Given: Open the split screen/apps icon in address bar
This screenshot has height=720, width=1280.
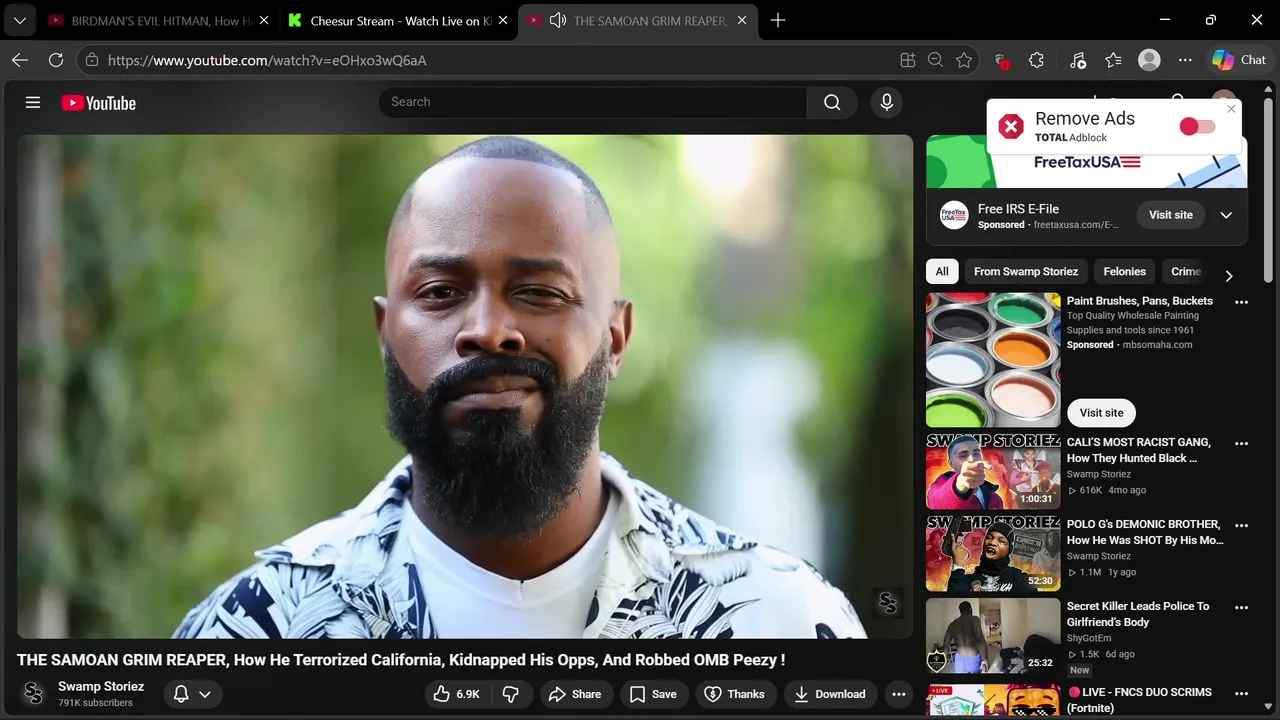Looking at the screenshot, I should pos(908,60).
